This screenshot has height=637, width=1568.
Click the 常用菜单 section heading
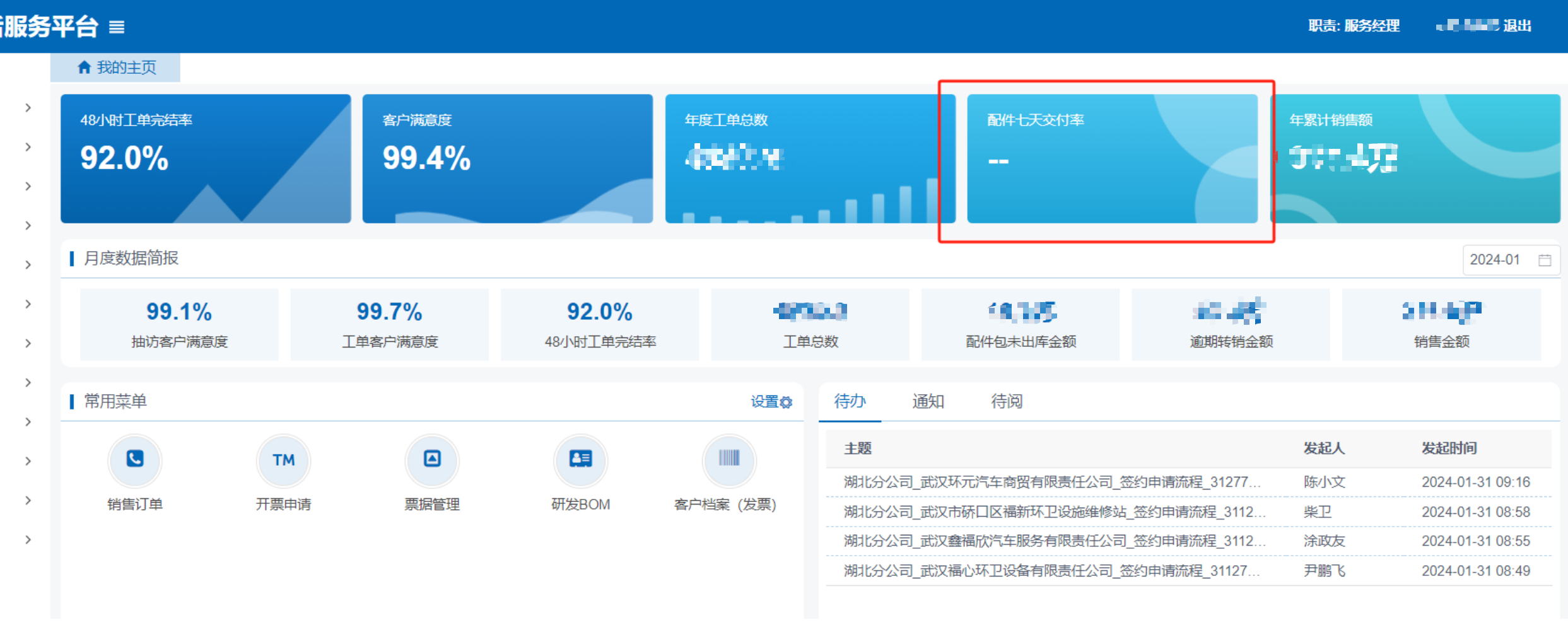coord(115,402)
